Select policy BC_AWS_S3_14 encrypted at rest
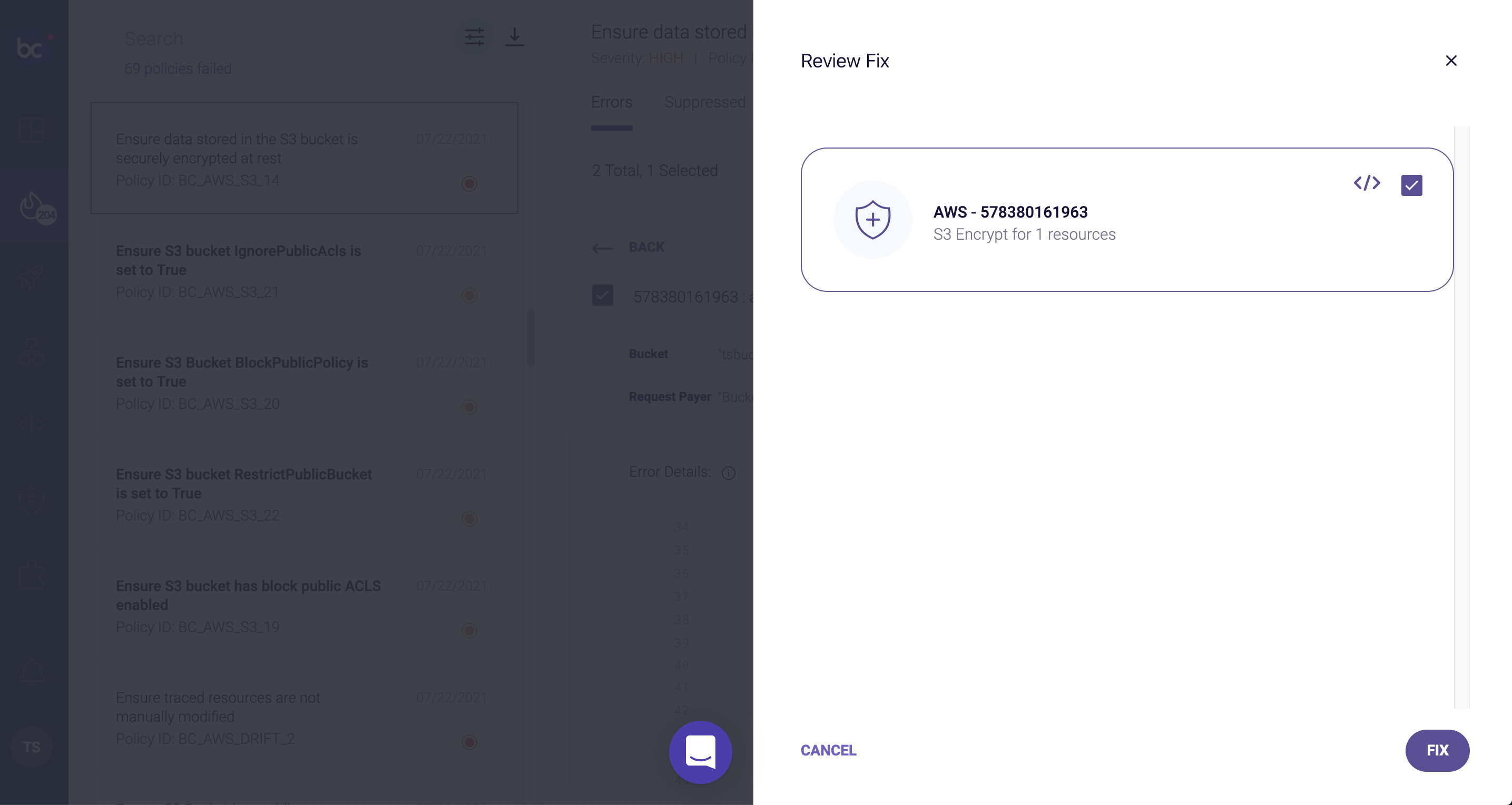1512x805 pixels. pyautogui.click(x=304, y=158)
